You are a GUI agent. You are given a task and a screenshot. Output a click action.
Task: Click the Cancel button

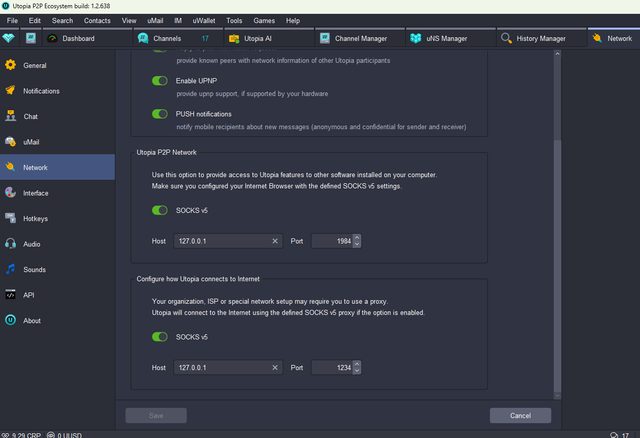click(520, 416)
